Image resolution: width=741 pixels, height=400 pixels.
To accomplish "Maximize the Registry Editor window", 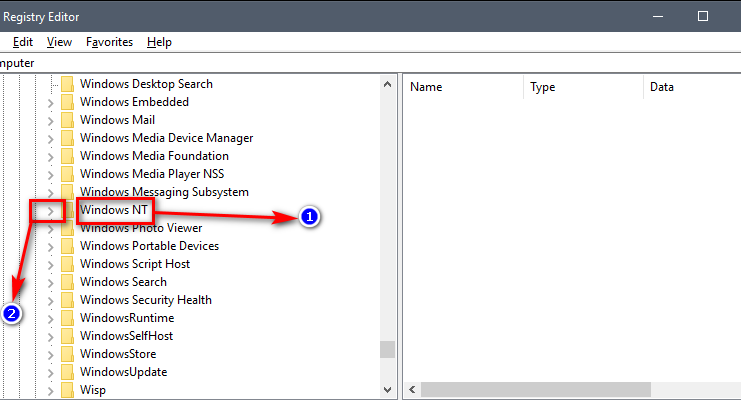I will [x=703, y=17].
